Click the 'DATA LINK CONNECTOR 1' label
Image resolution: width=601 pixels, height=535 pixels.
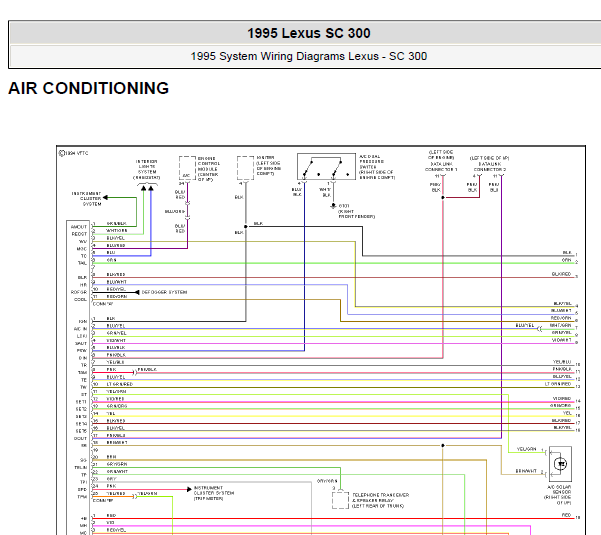click(441, 161)
